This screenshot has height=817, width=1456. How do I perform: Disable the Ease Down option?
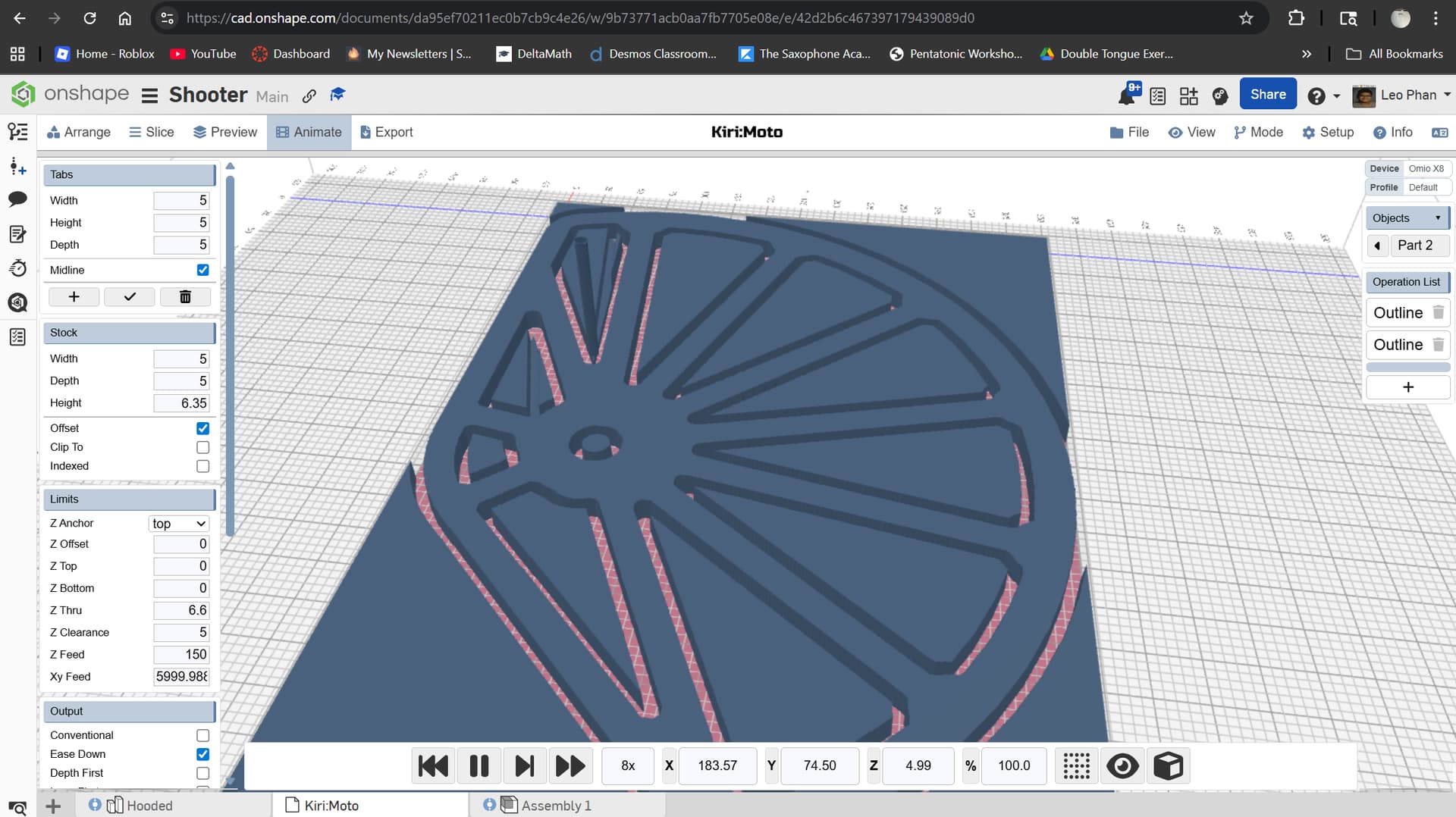(202, 754)
